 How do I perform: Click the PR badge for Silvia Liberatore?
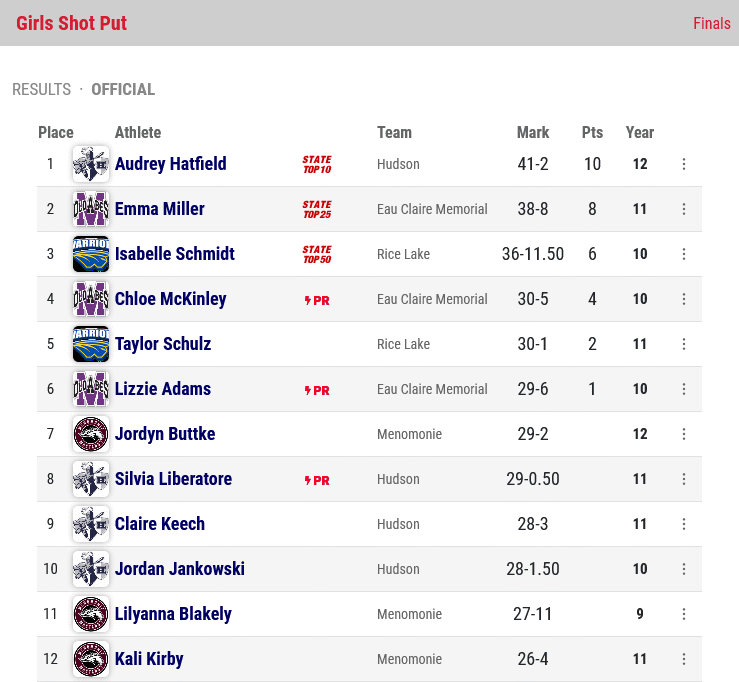[317, 480]
